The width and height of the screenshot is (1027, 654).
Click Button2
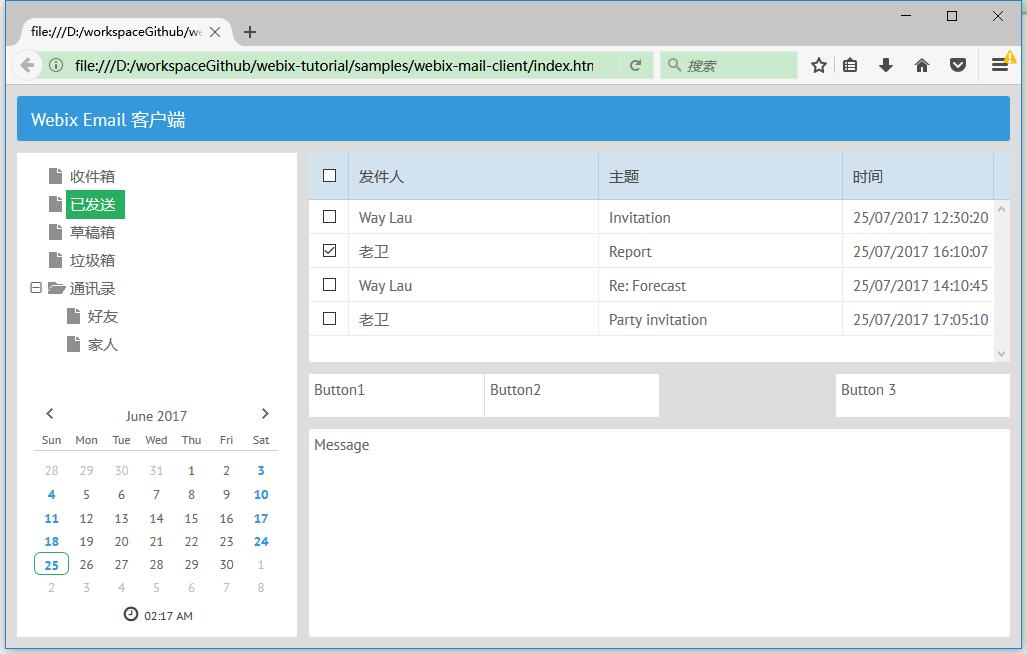point(572,395)
